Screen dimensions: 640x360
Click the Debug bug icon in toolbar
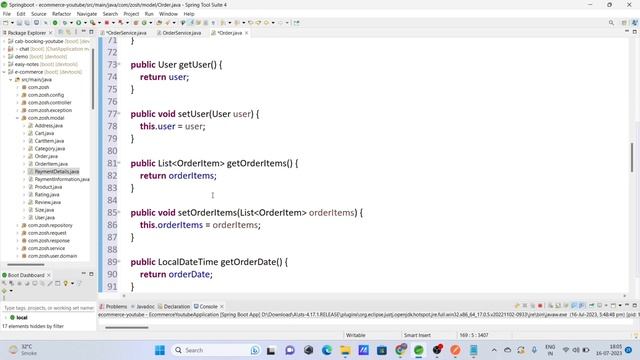pyautogui.click(x=64, y=23)
